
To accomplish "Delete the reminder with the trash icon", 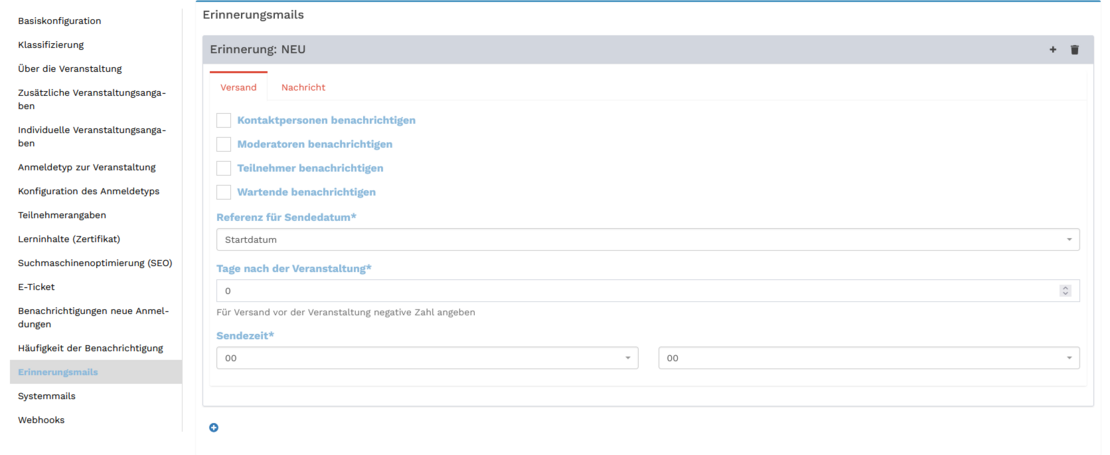I will click(1075, 50).
